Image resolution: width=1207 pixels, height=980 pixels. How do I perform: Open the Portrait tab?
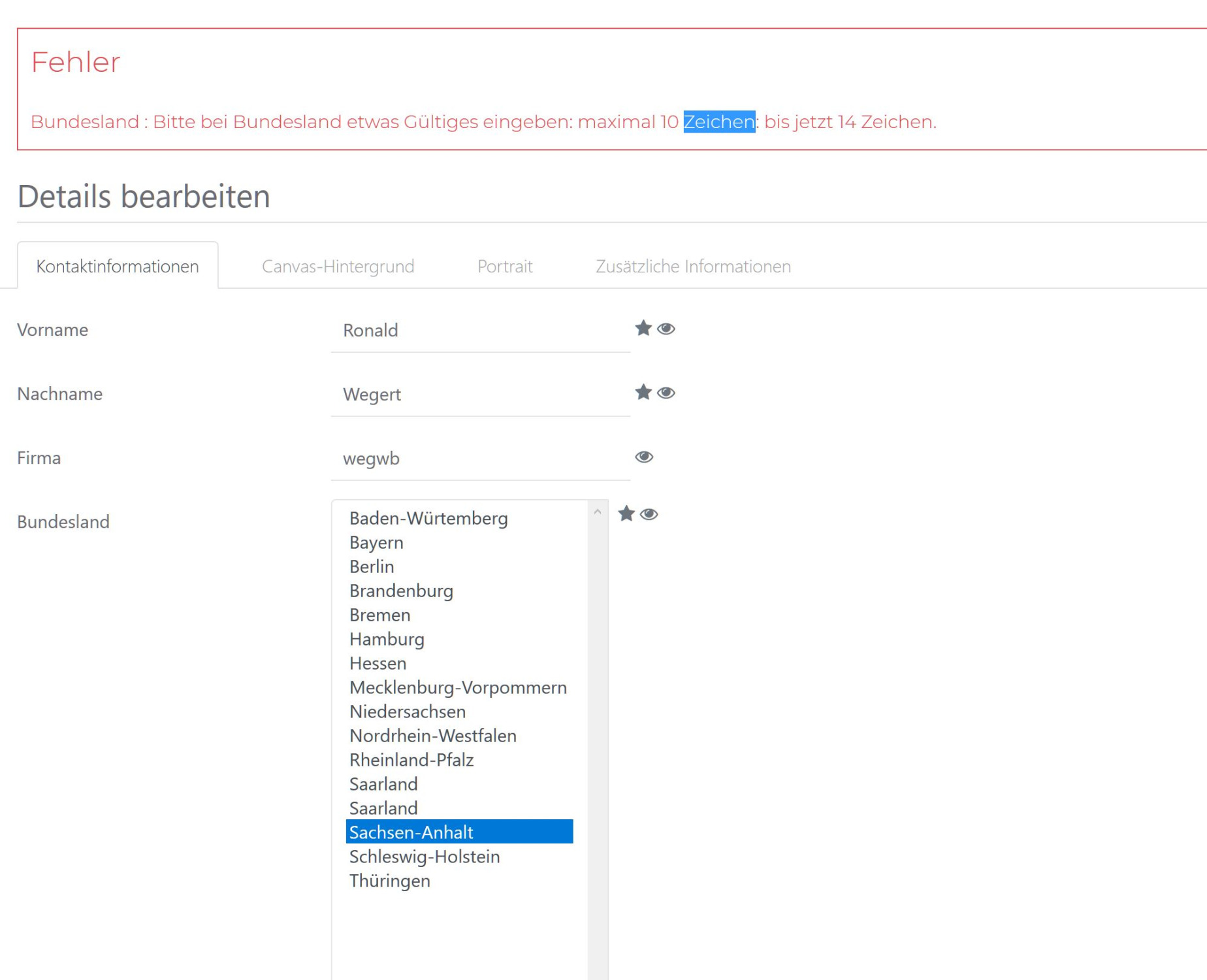tap(505, 266)
